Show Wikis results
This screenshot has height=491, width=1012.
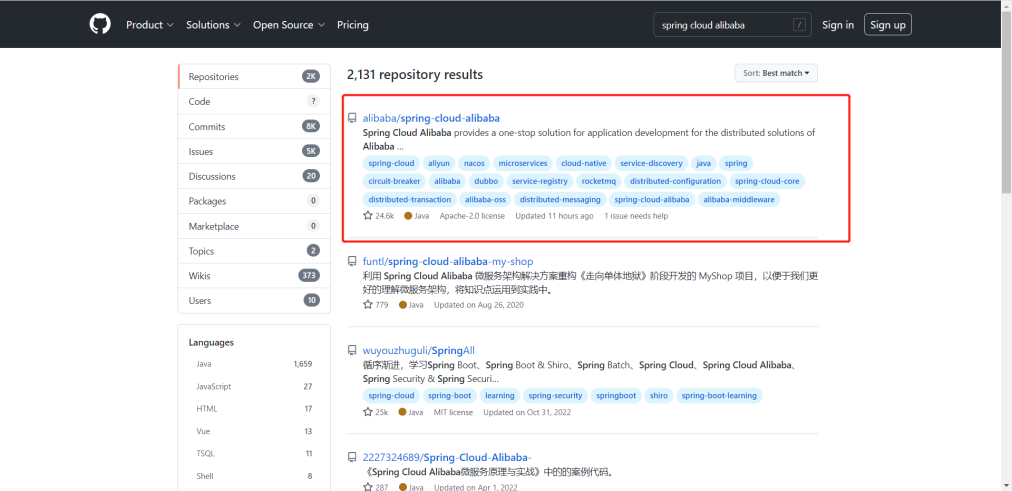click(x=254, y=276)
